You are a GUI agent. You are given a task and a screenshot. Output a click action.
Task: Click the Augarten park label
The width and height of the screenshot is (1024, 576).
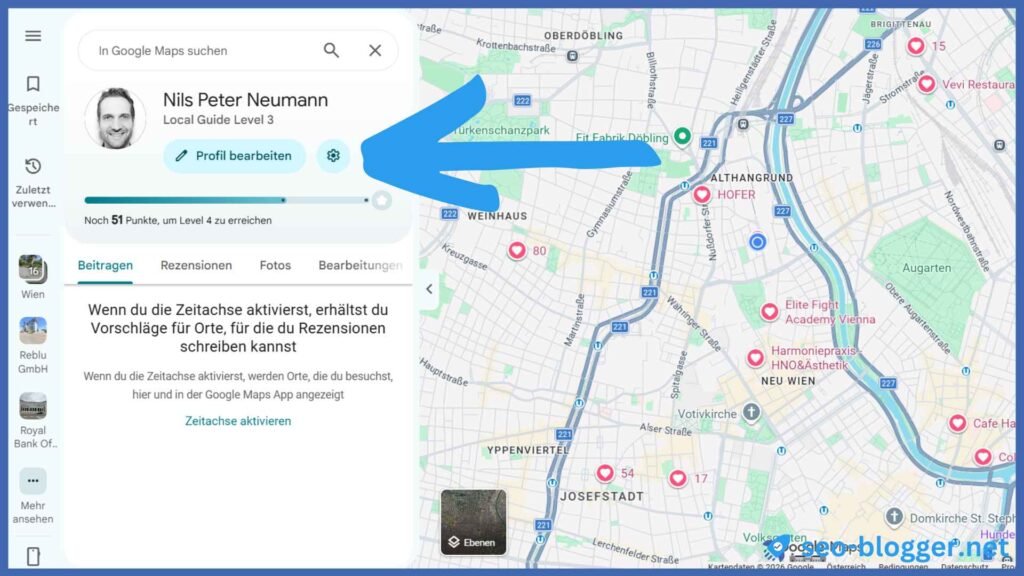927,268
